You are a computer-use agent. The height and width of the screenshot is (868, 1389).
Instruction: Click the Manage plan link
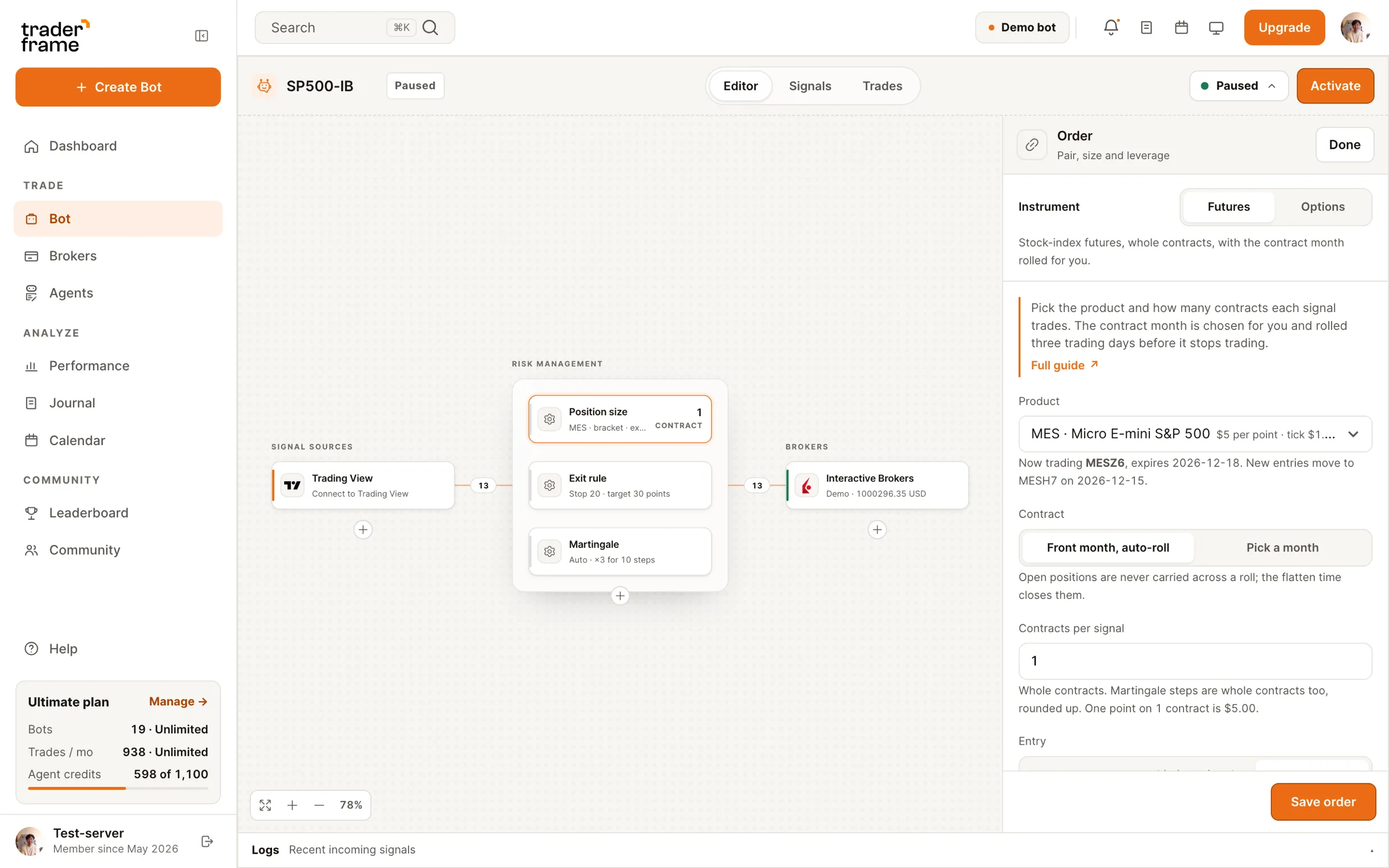point(178,701)
